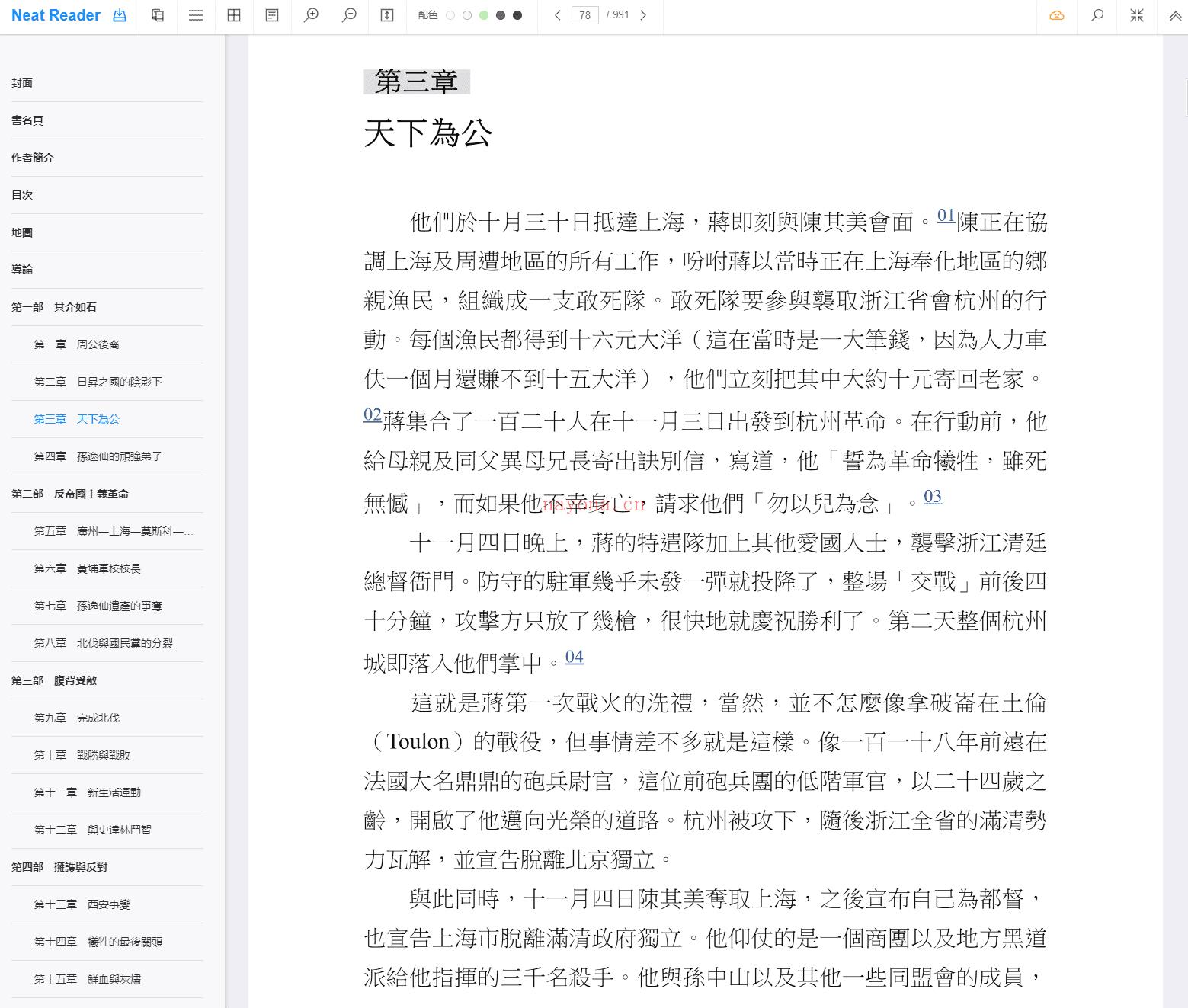Click the 第三章 chapter heading in the page
This screenshot has width=1188, height=1008.
tap(417, 82)
